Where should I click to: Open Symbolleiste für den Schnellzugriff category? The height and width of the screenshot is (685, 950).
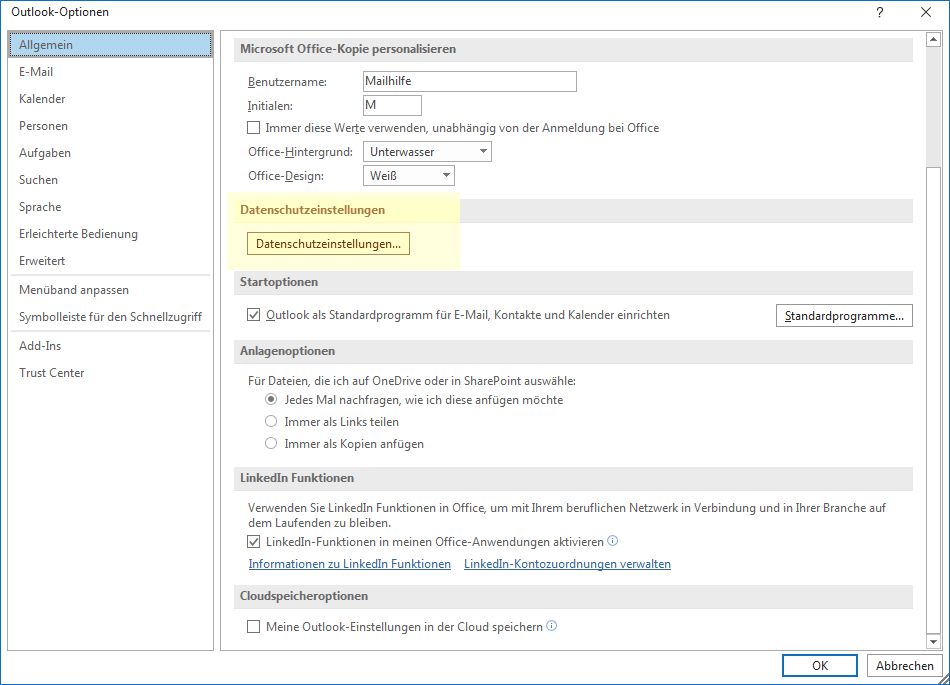pos(111,317)
